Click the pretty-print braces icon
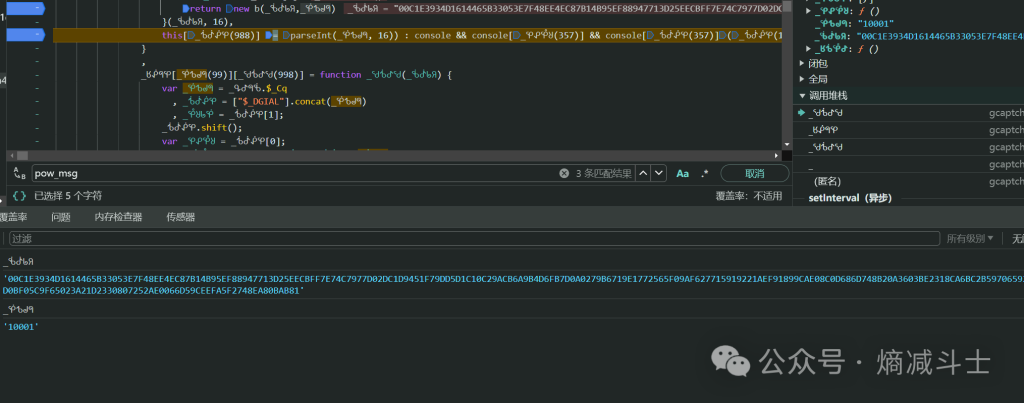The image size is (1024, 403). tap(19, 196)
